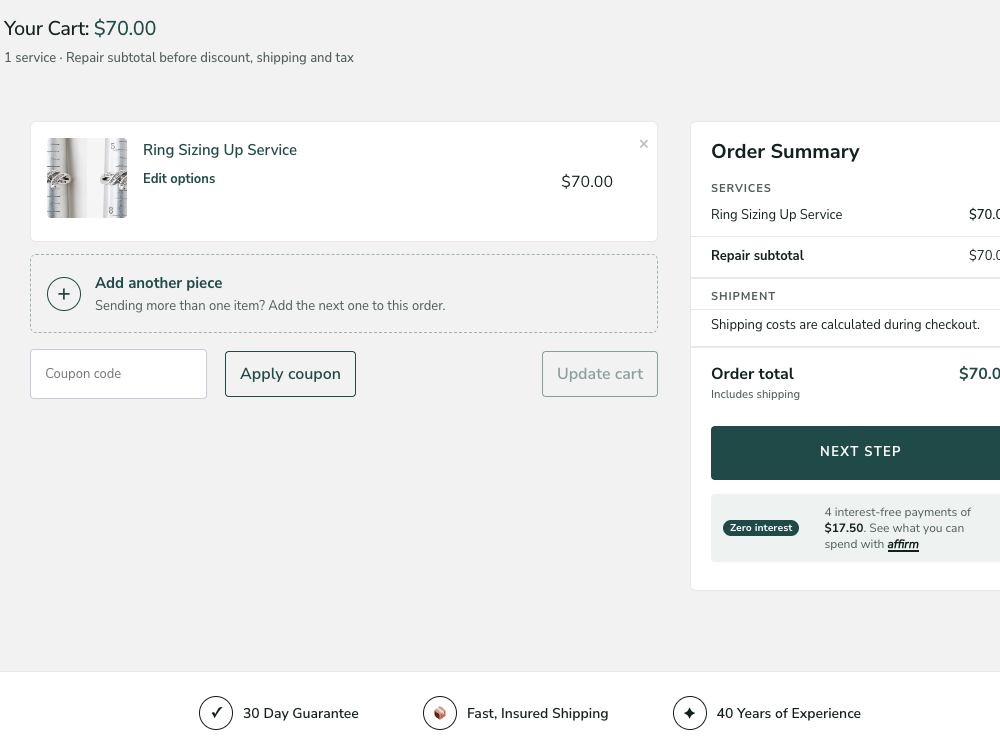
Task: Click the 40 Years of Experience text
Action: (x=788, y=713)
